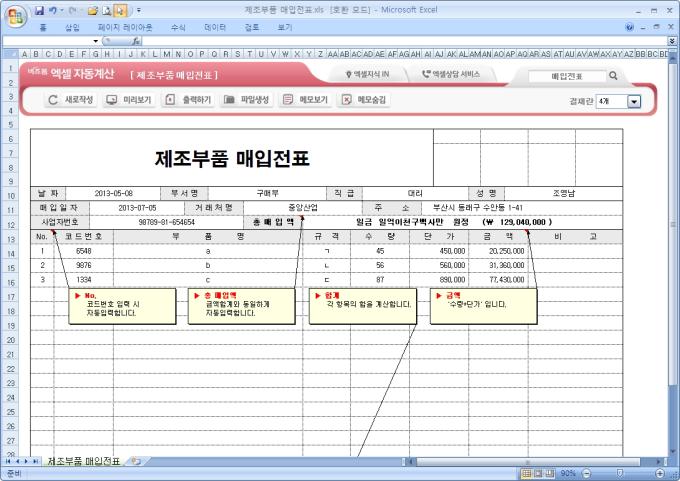Expand the Name Box dropdown arrow
This screenshot has width=680, height=481.
pos(95,41)
